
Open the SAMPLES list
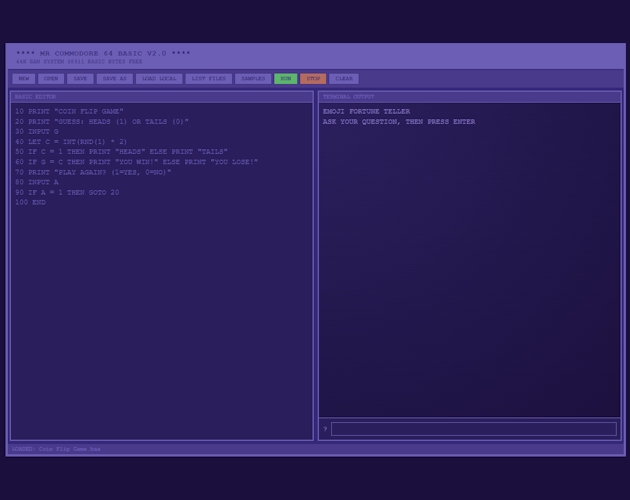click(253, 78)
